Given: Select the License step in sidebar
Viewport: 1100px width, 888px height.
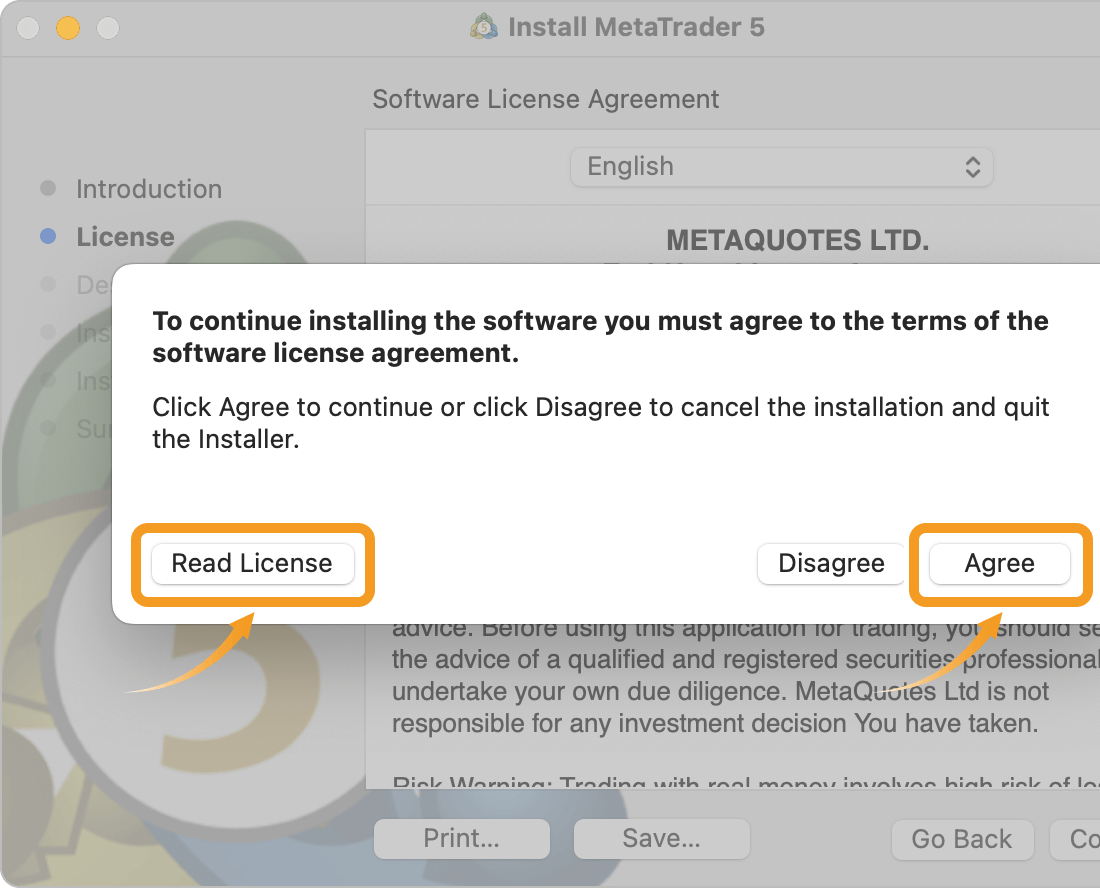Looking at the screenshot, I should [x=125, y=237].
